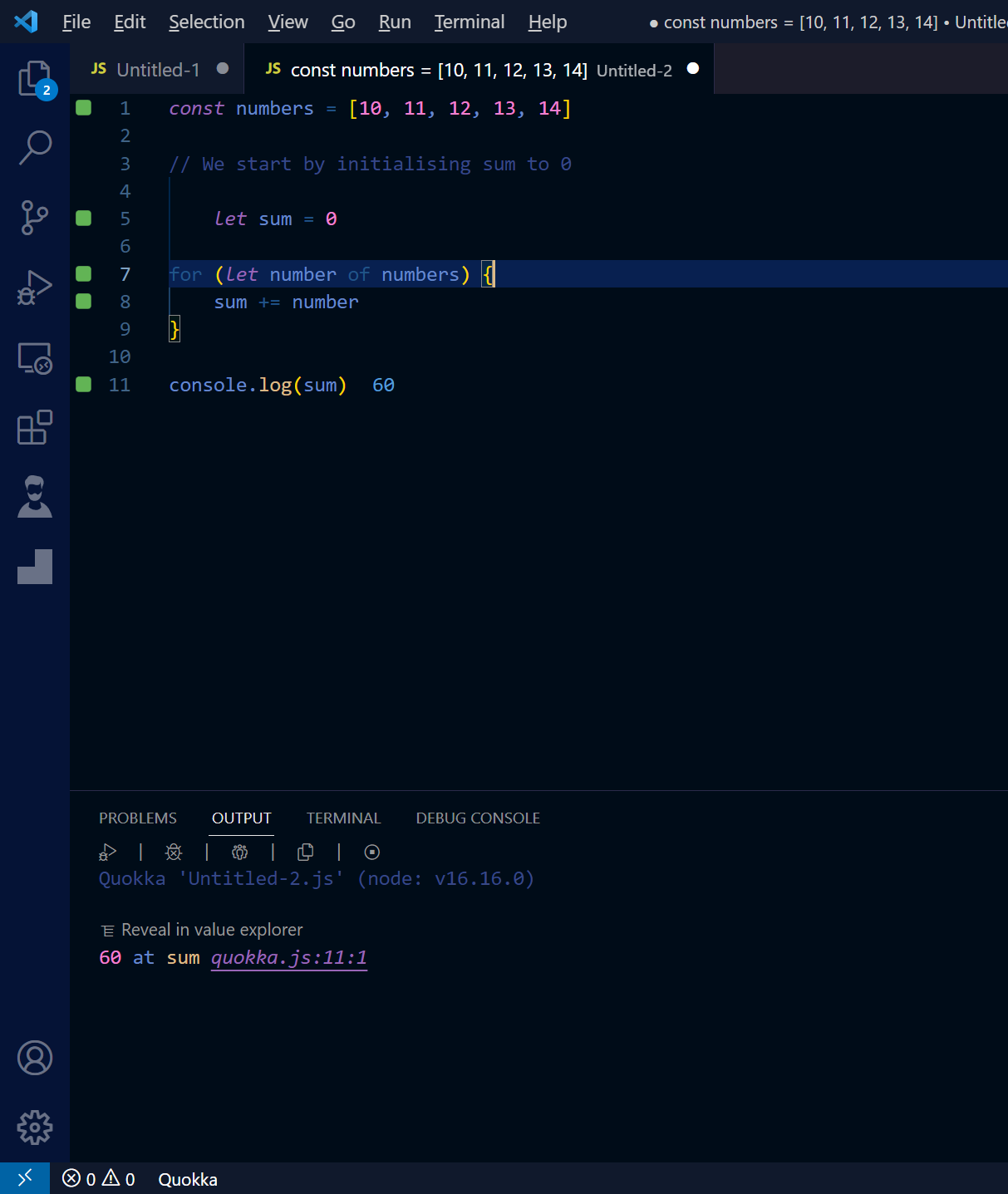Open the DEBUG CONSOLE panel tab
The width and height of the screenshot is (1008, 1194).
pyautogui.click(x=478, y=818)
